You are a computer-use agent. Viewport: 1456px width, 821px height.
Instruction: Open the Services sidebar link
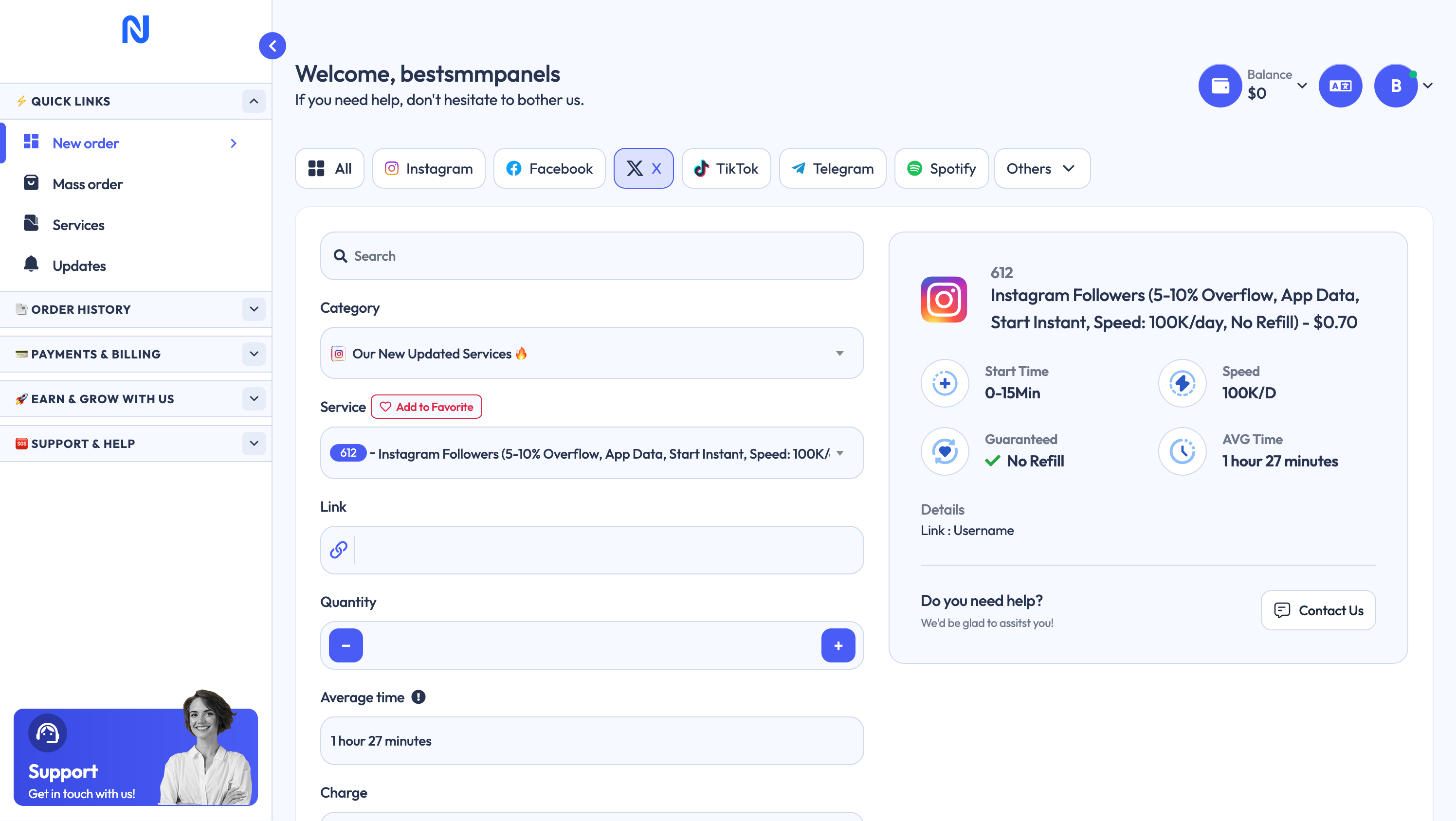point(78,225)
